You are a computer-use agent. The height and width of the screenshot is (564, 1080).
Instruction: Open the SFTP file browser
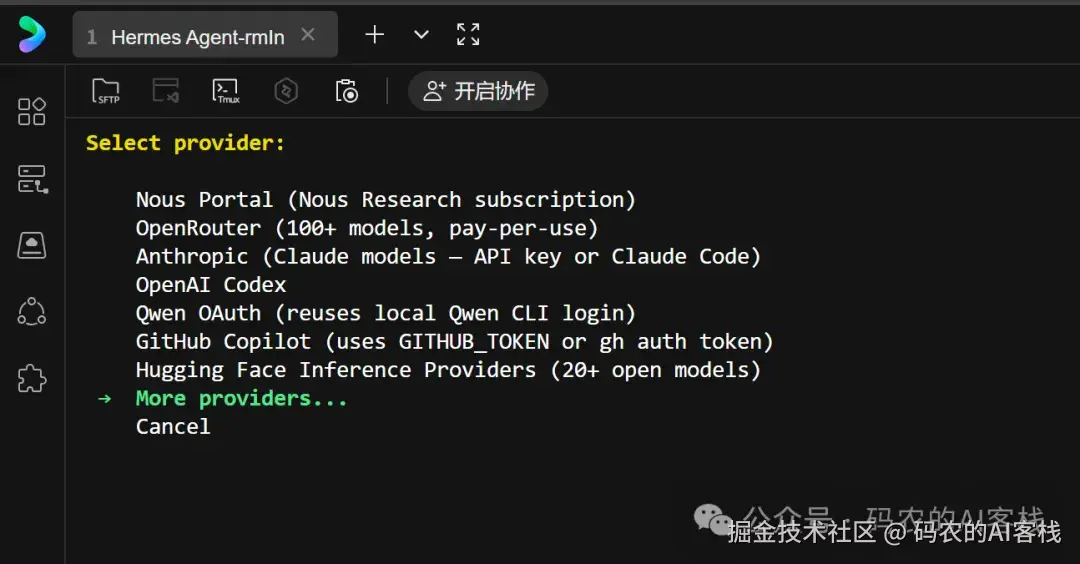pyautogui.click(x=105, y=92)
